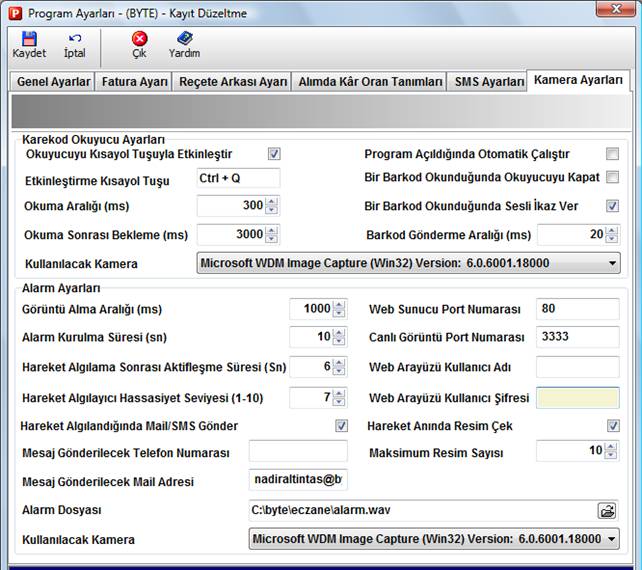This screenshot has width=642, height=570.
Task: Click Okuma Sonrası Bekleme value field
Action: pyautogui.click(x=231, y=235)
